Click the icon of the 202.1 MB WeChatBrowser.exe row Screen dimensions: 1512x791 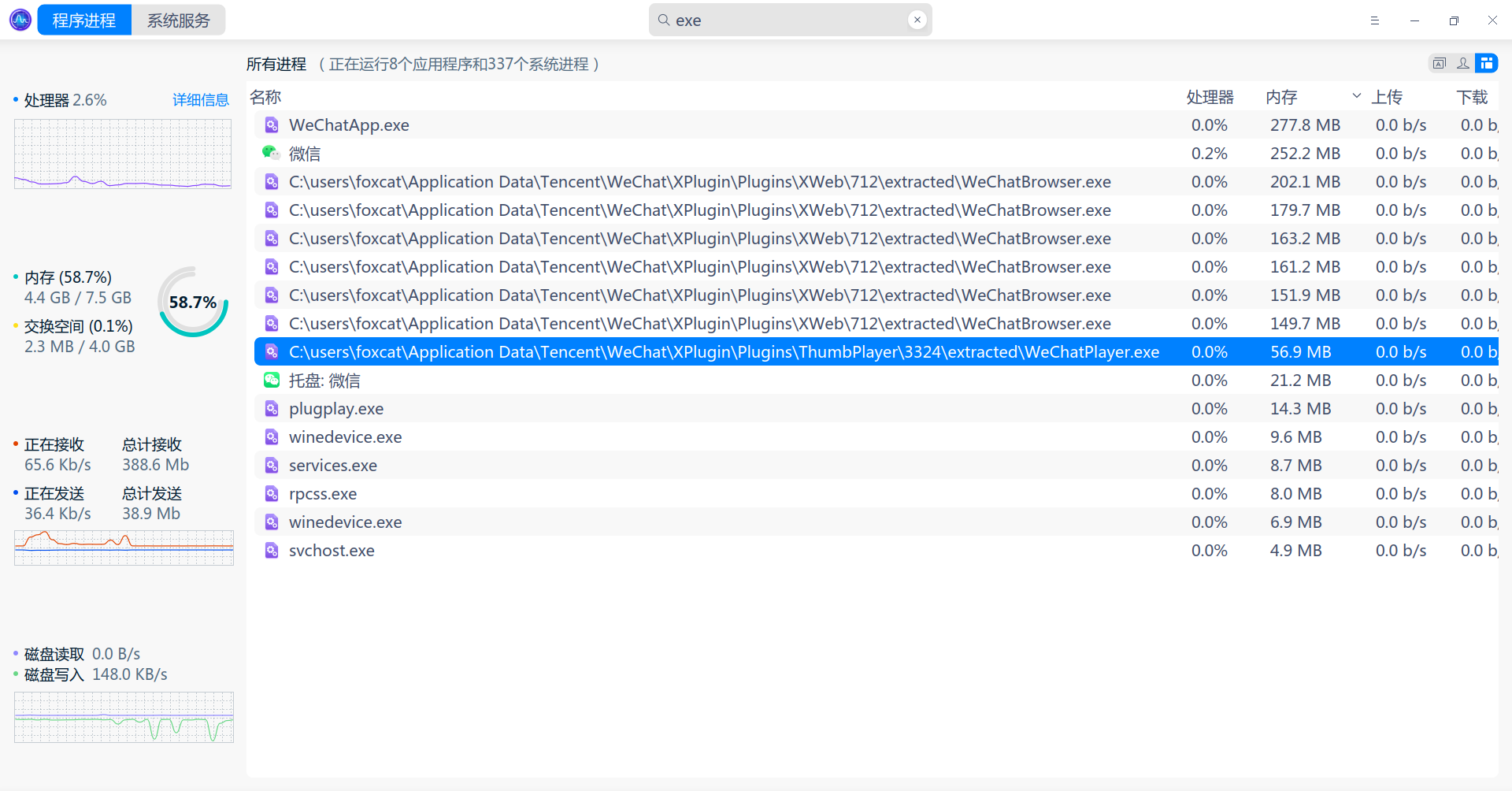[x=272, y=181]
